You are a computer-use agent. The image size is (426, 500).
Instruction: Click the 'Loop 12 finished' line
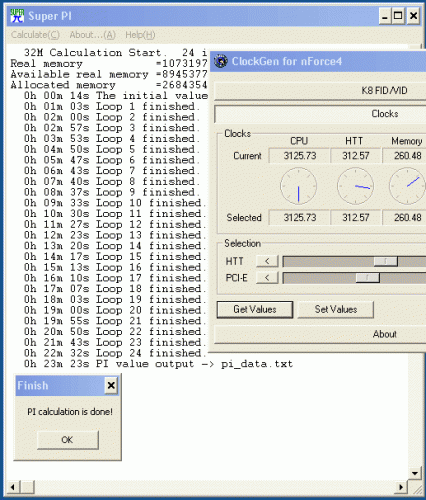[x=115, y=225]
